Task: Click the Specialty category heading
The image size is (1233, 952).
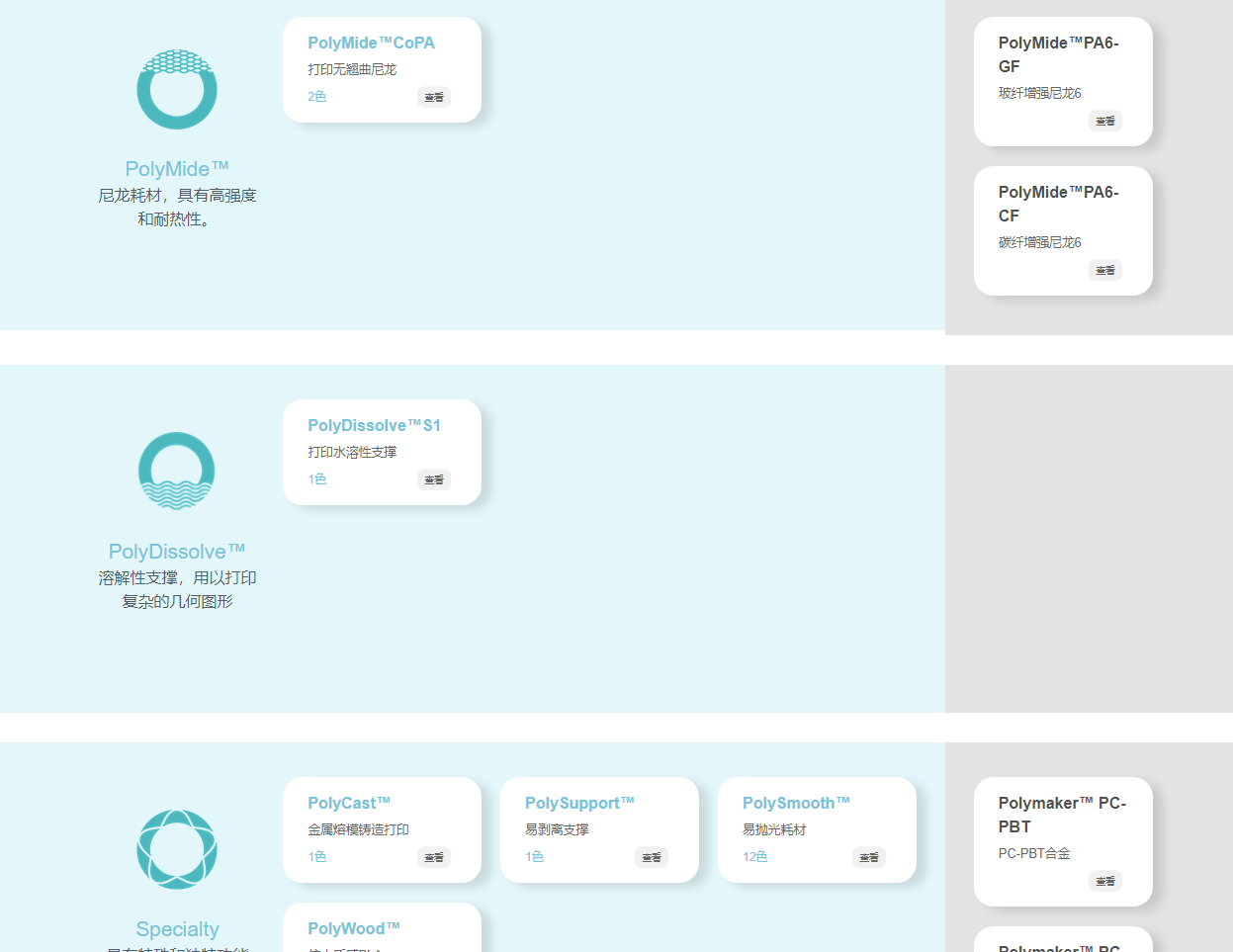Action: 177,928
